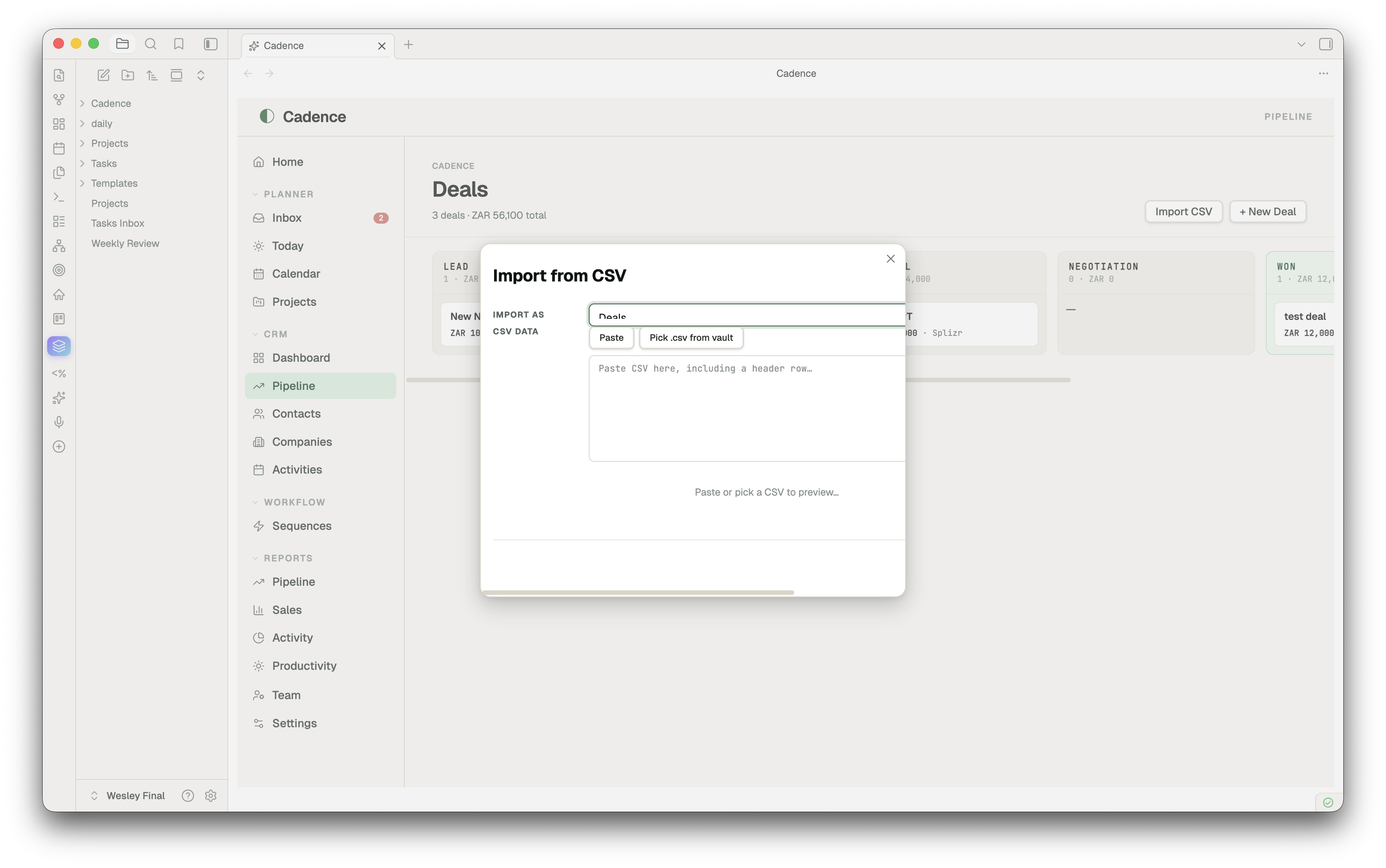This screenshot has height=868, width=1386.
Task: Click into the CSV data text area
Action: click(x=747, y=409)
